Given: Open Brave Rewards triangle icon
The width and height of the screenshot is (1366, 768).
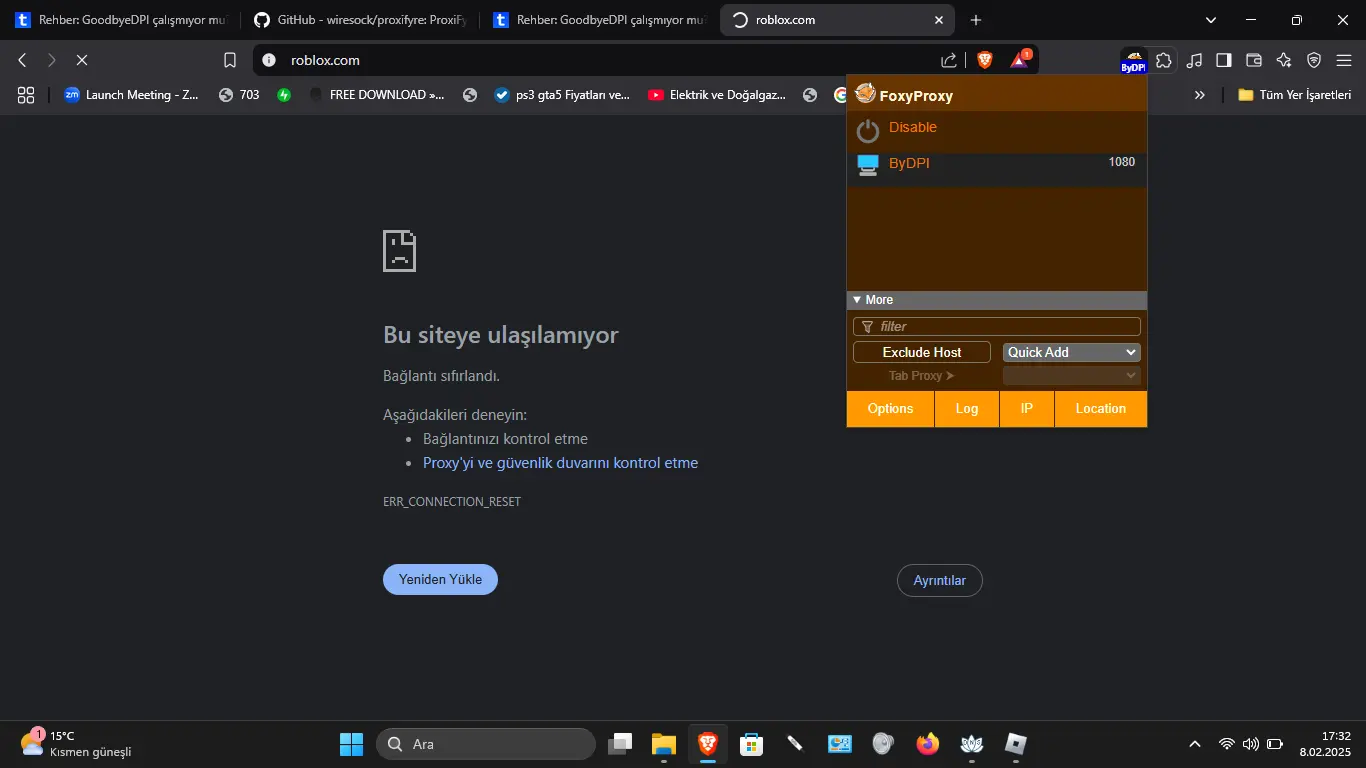Looking at the screenshot, I should (1019, 60).
